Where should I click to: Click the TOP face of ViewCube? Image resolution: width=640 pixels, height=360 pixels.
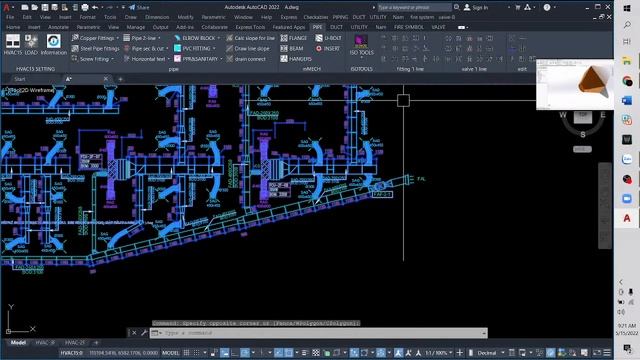[x=582, y=116]
